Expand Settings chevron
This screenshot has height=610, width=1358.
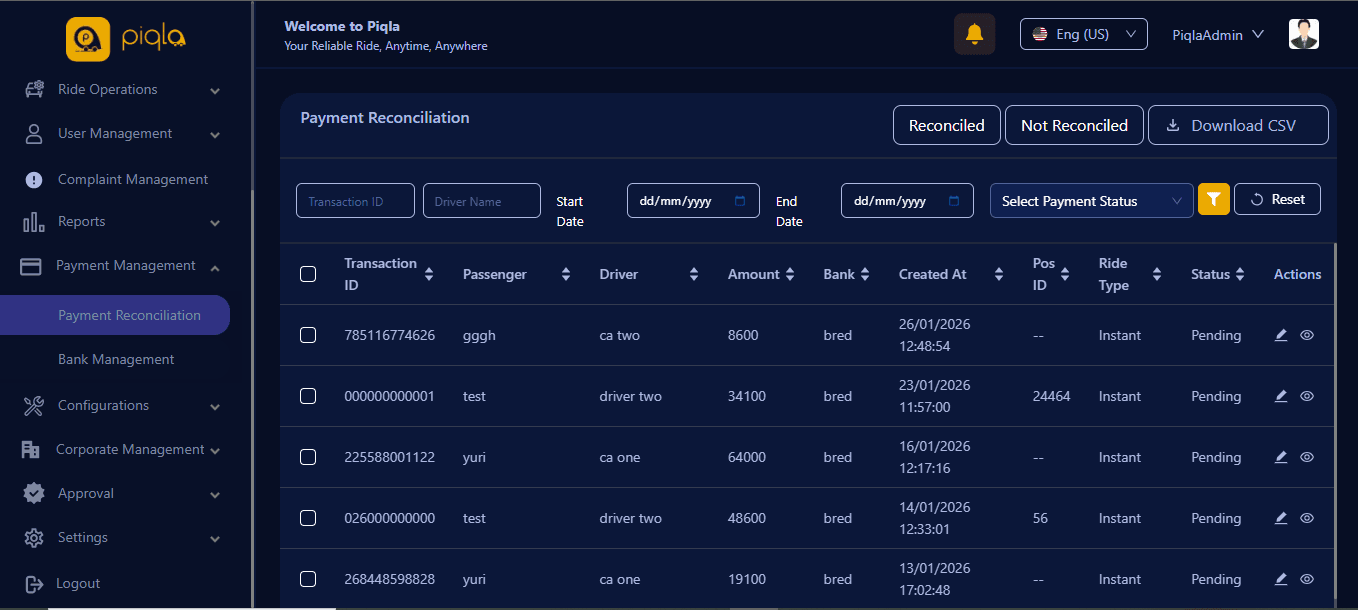pyautogui.click(x=215, y=539)
